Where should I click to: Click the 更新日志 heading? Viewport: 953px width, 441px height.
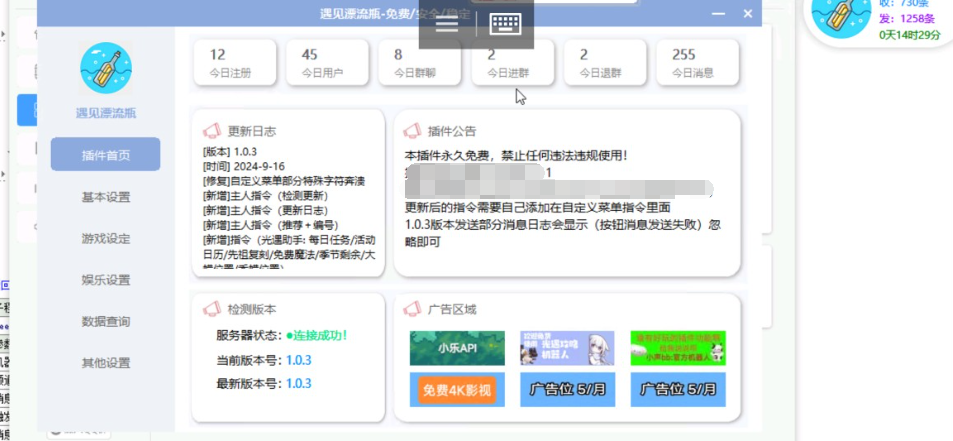(x=252, y=131)
